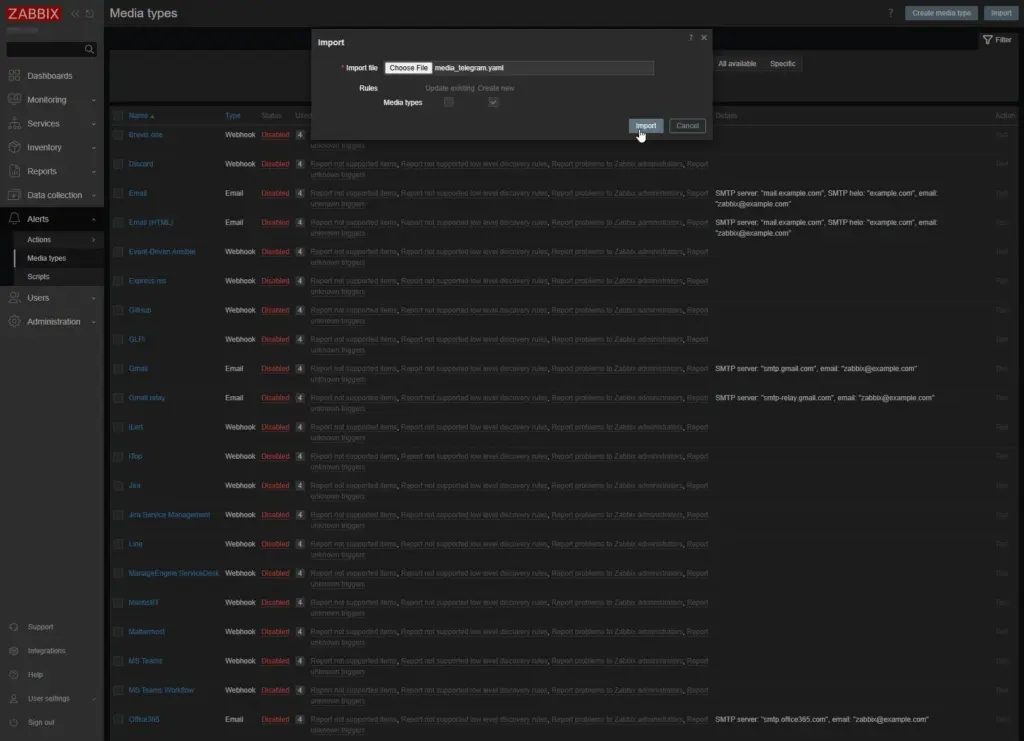Open the Mattermost media type link

coord(146,632)
